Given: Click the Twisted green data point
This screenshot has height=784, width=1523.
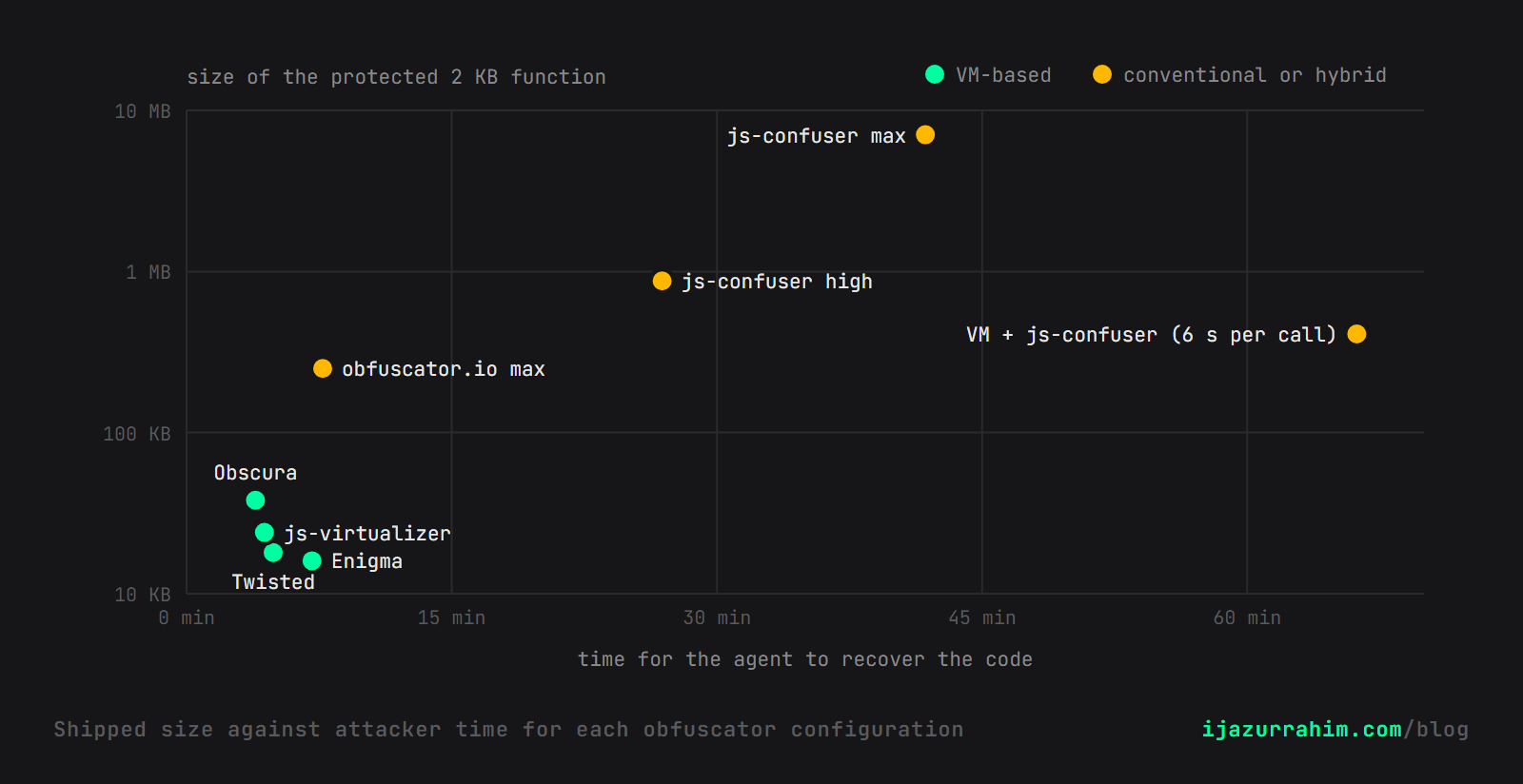Looking at the screenshot, I should [x=273, y=553].
